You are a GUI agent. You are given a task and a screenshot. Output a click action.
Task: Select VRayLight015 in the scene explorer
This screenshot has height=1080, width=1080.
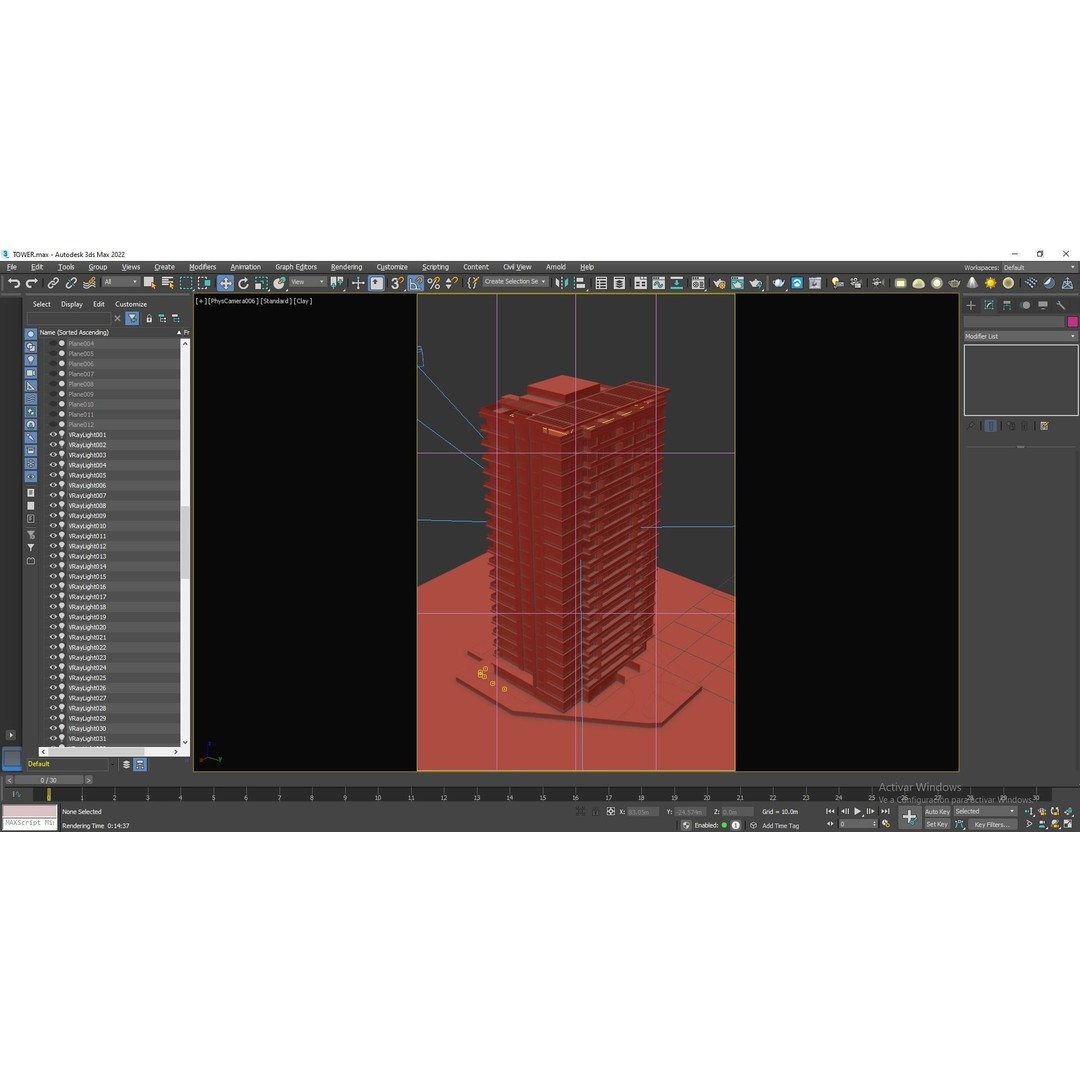click(87, 577)
